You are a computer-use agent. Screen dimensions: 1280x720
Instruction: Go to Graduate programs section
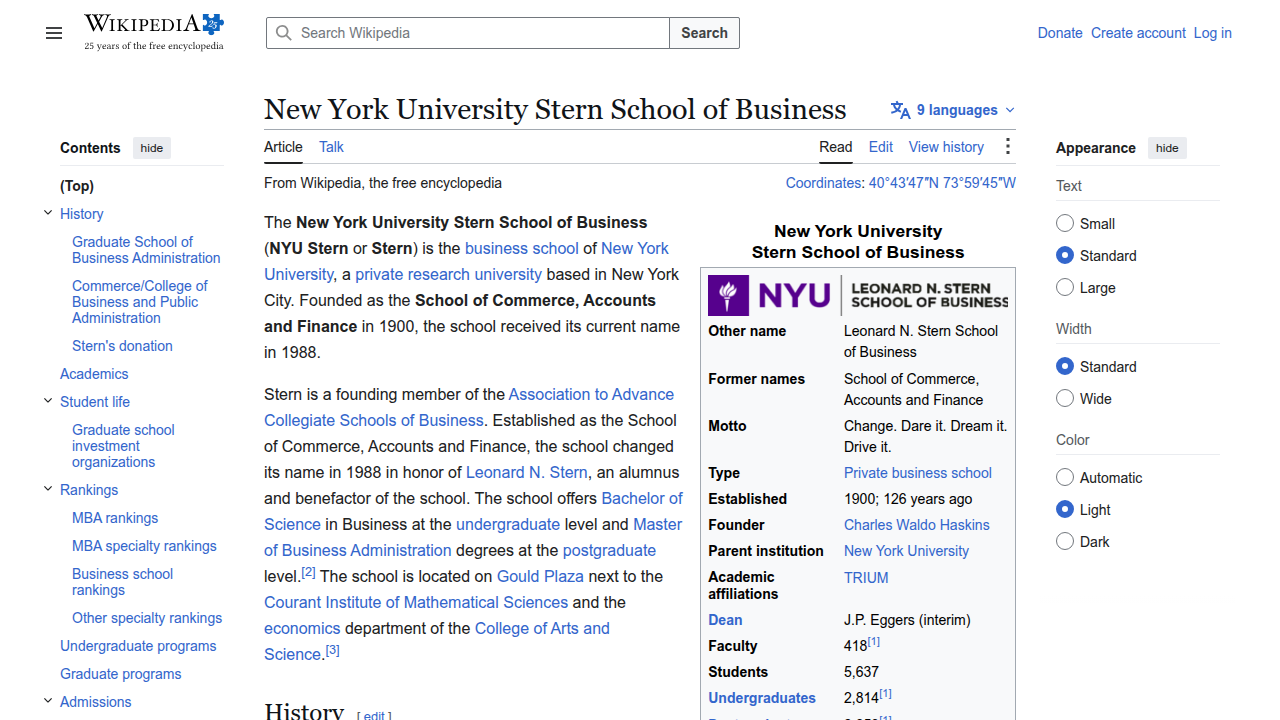[x=121, y=674]
